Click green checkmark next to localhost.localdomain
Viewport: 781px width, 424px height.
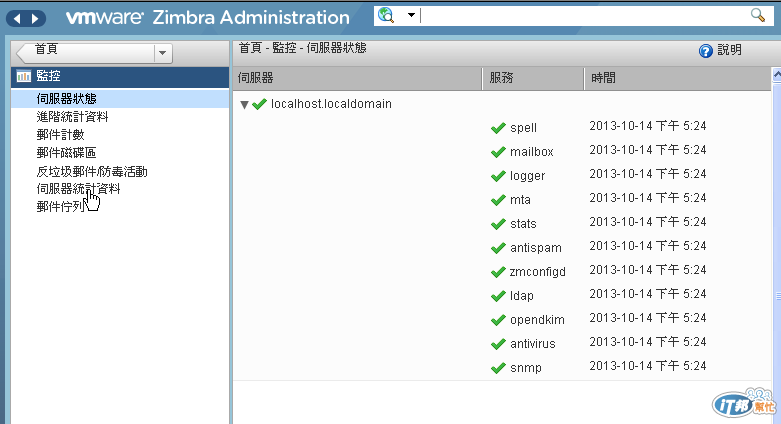(260, 104)
